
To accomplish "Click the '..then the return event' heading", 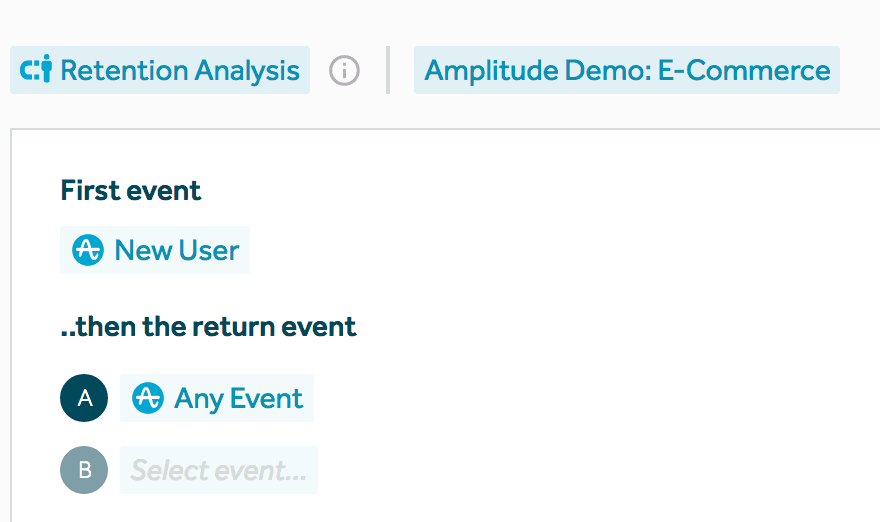I will [x=209, y=326].
